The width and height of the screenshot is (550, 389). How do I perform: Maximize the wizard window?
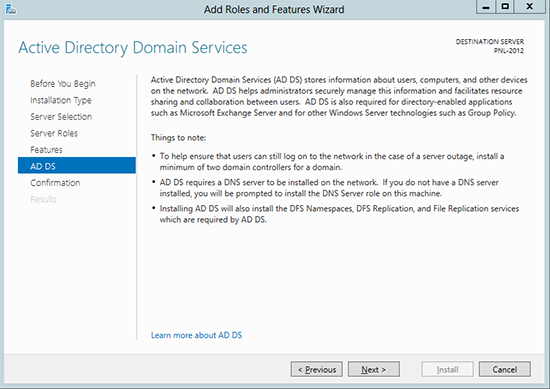(x=505, y=7)
